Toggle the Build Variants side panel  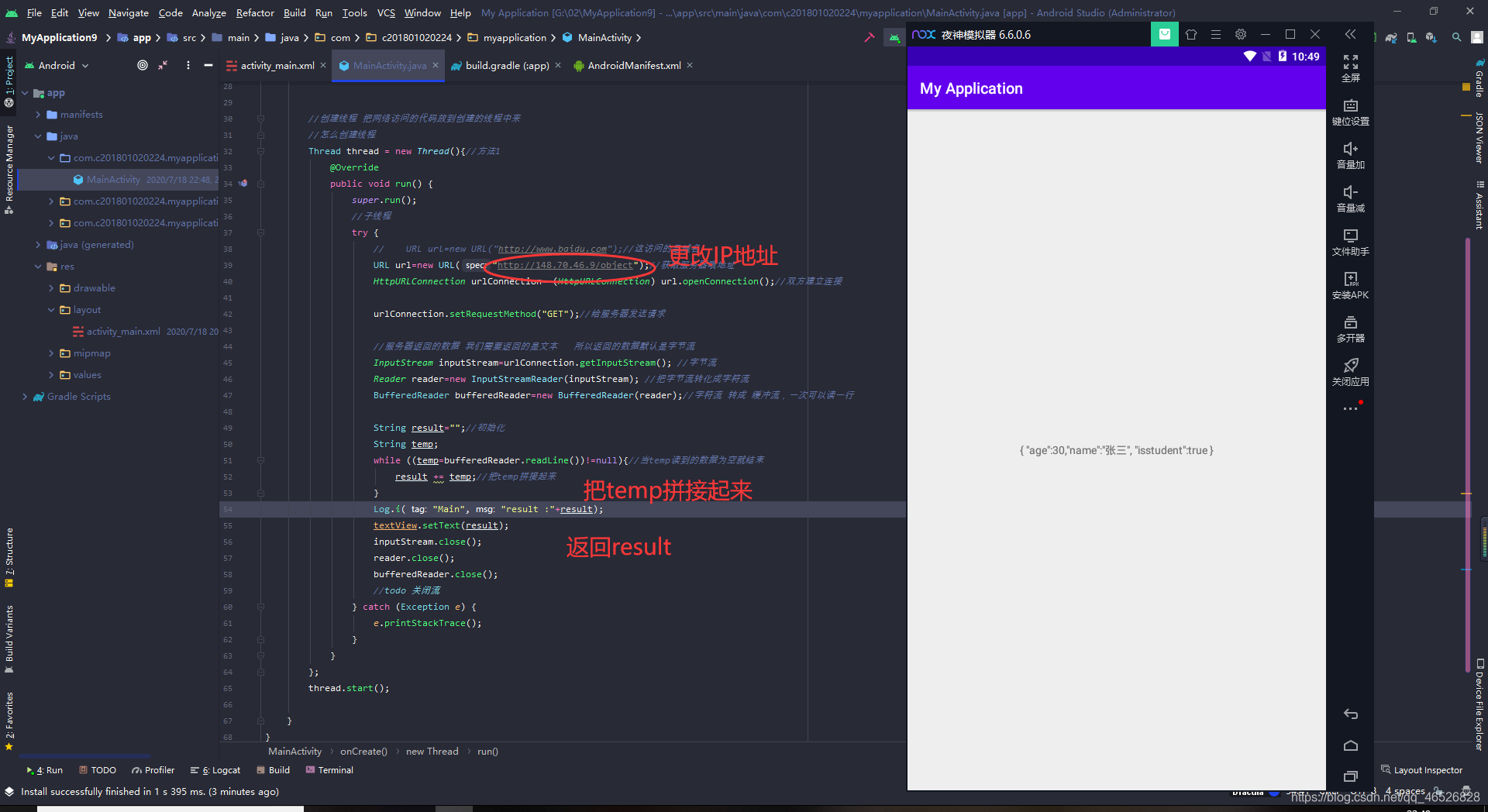tap(9, 639)
